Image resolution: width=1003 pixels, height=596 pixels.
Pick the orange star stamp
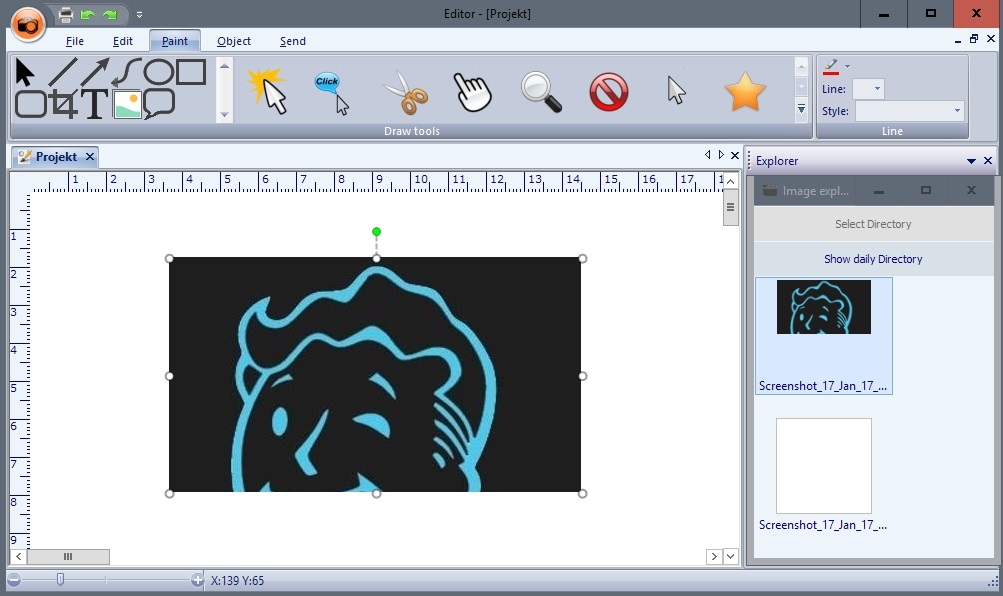pyautogui.click(x=745, y=92)
